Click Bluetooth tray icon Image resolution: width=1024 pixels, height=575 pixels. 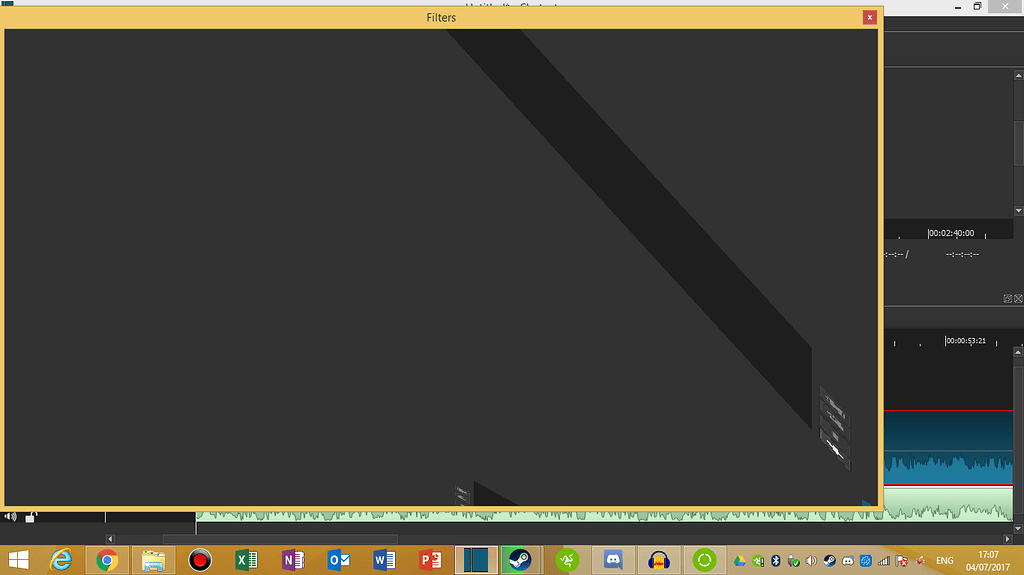[x=776, y=561]
